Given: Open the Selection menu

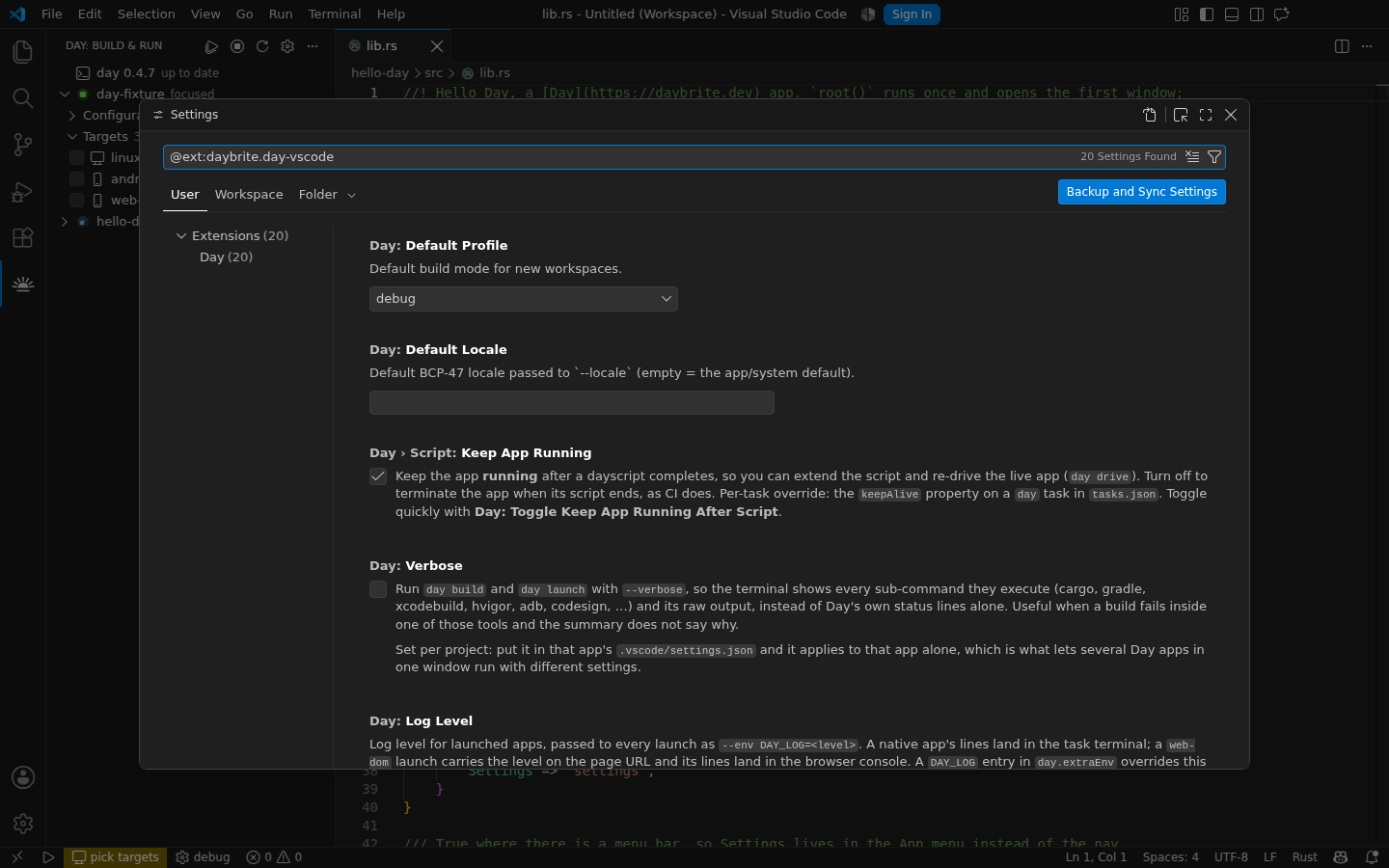Looking at the screenshot, I should tap(147, 14).
